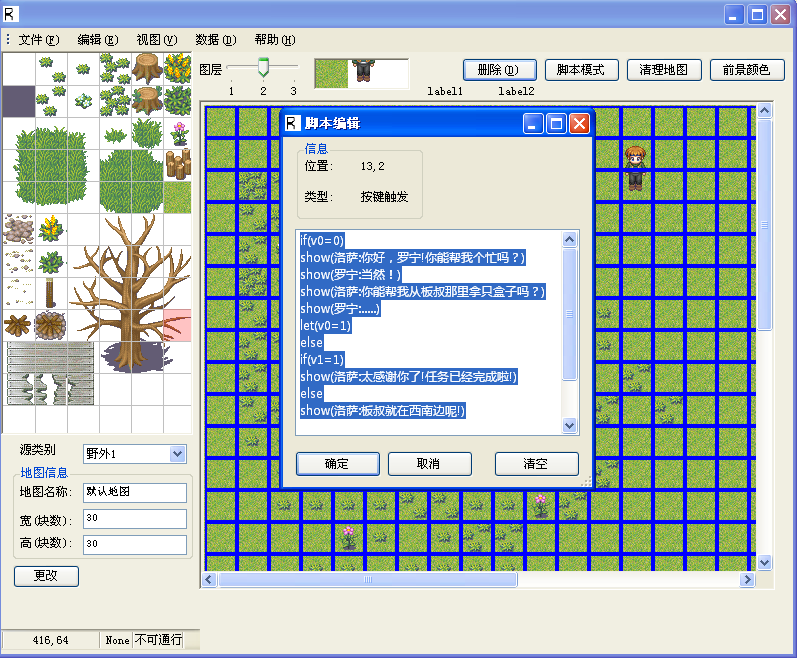The width and height of the screenshot is (797, 658).
Task: Open the 视图(V) menu
Action: point(157,40)
